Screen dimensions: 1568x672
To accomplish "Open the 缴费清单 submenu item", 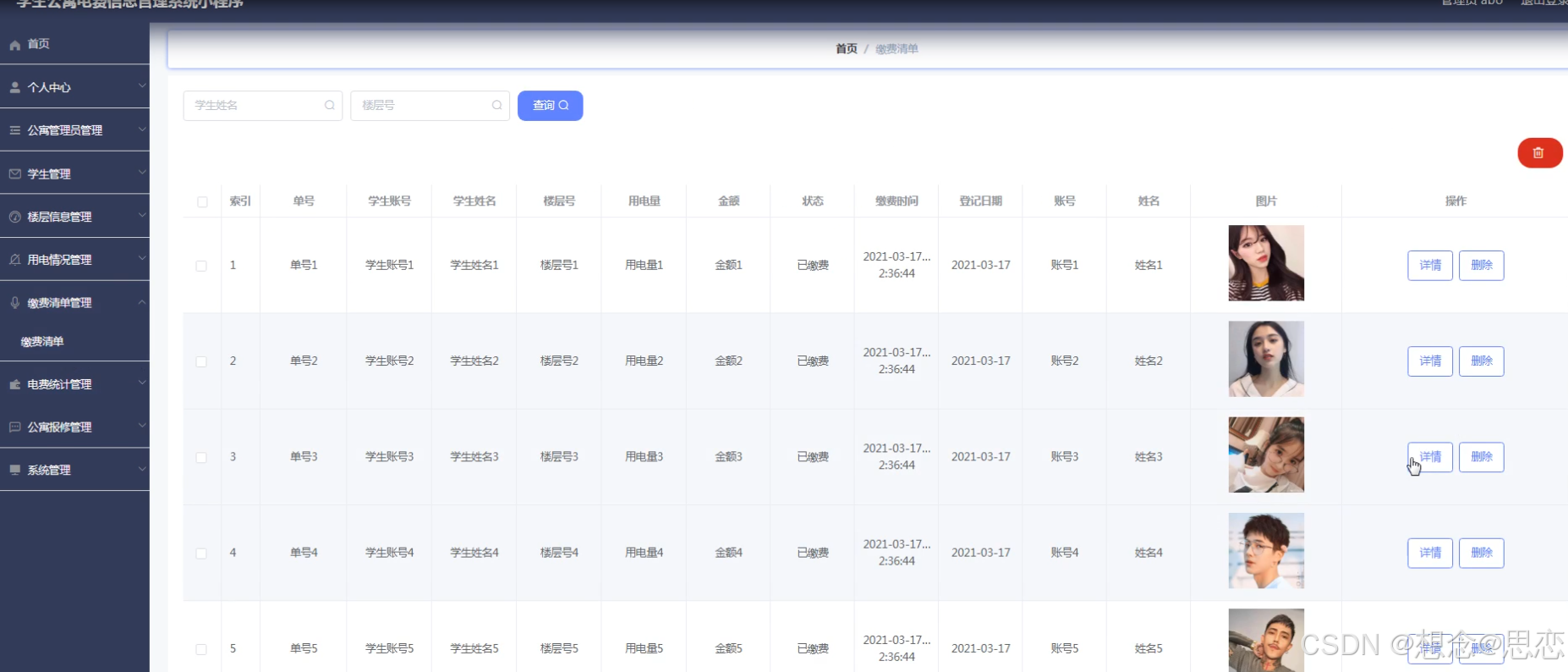I will 74,342.
